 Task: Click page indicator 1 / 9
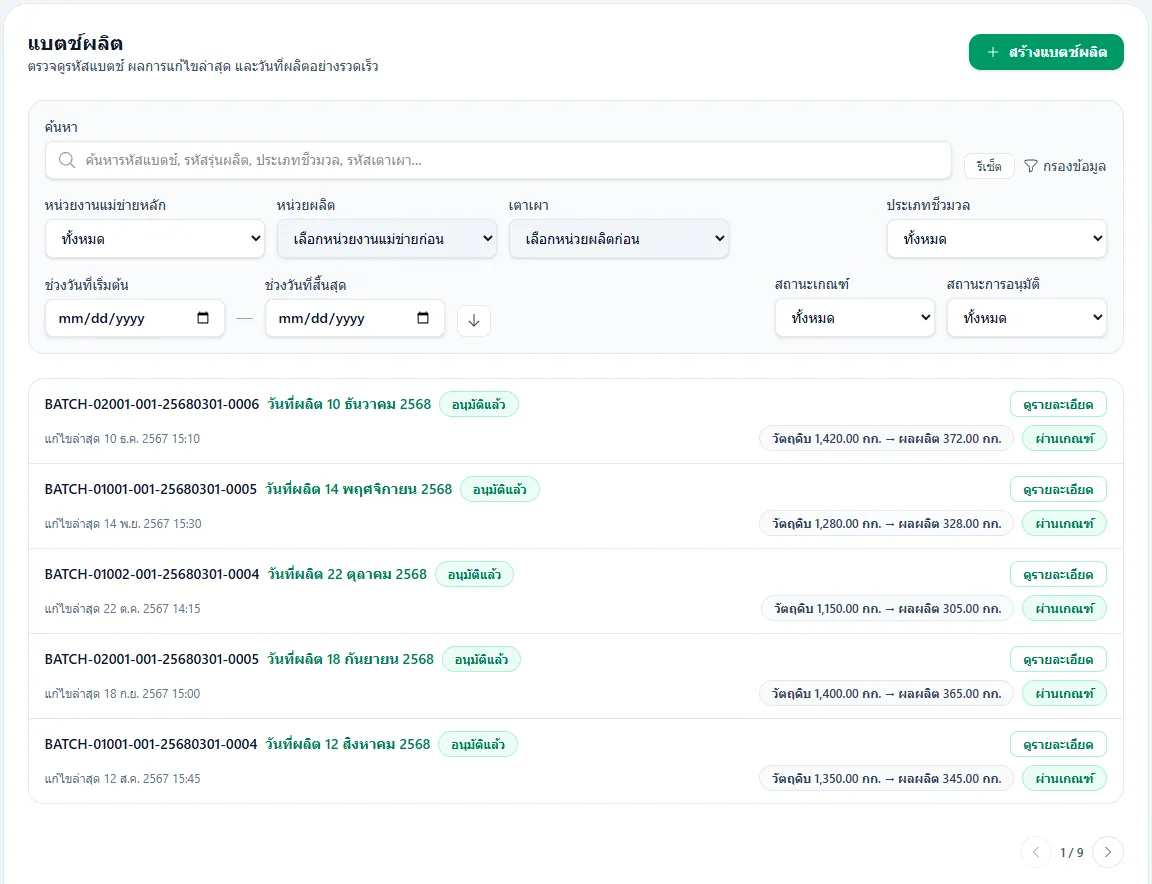(1071, 852)
